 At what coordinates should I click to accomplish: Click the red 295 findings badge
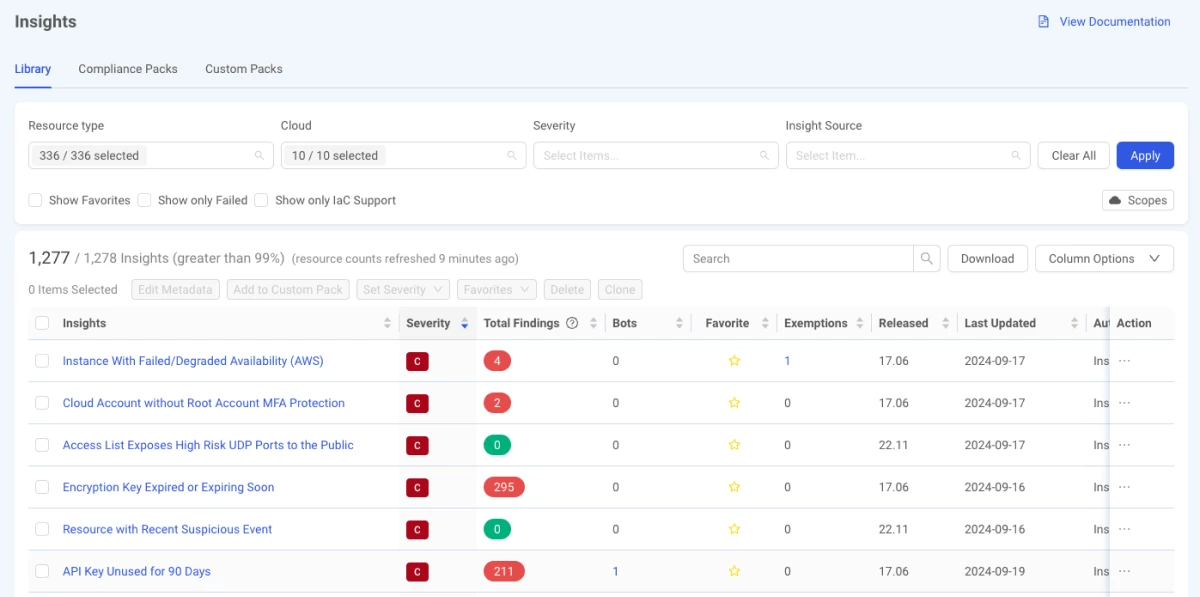(x=504, y=488)
